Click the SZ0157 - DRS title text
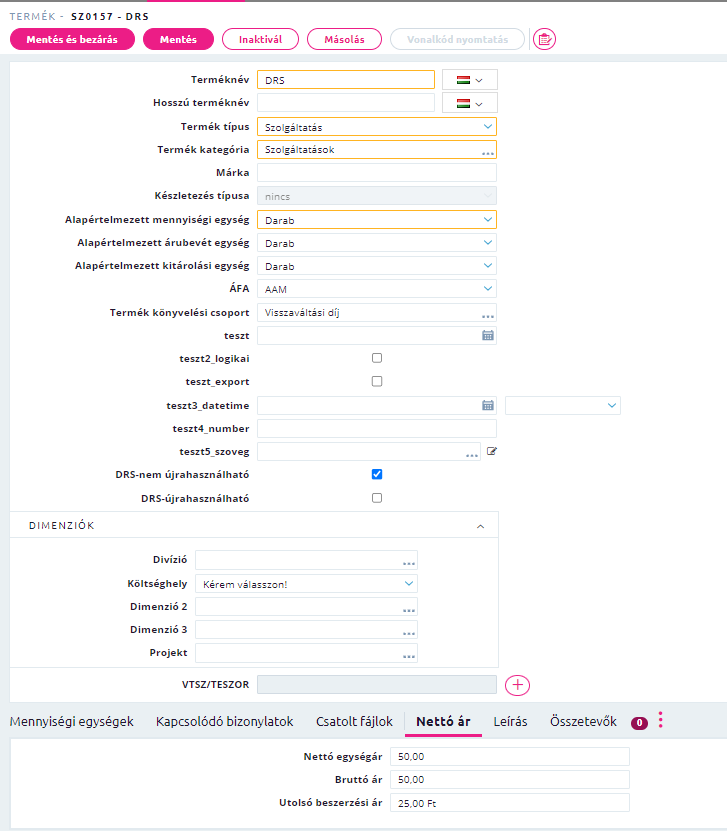727x831 pixels. 110,16
